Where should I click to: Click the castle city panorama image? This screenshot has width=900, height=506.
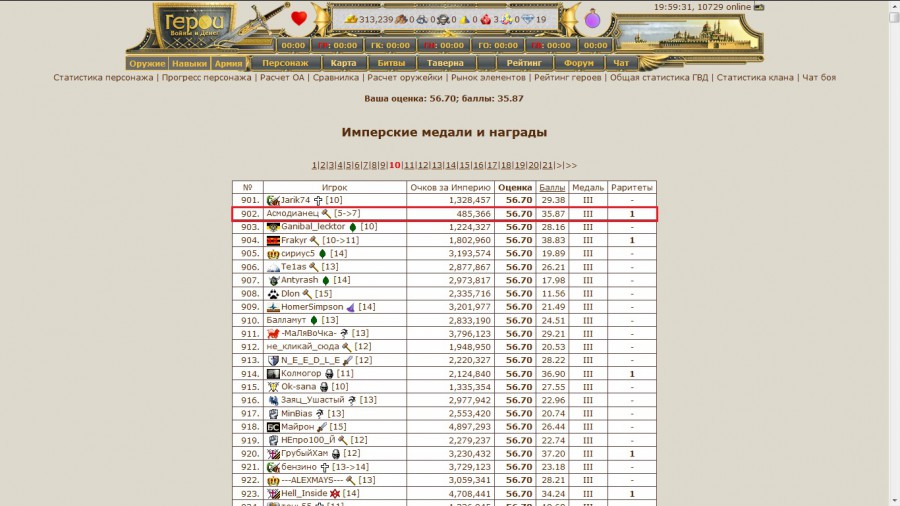[x=688, y=36]
